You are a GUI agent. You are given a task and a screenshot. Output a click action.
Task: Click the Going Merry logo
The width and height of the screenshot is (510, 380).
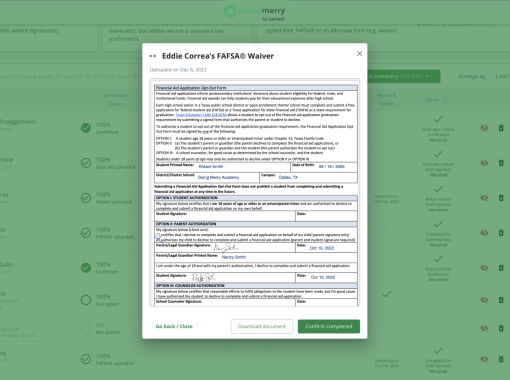[255, 12]
